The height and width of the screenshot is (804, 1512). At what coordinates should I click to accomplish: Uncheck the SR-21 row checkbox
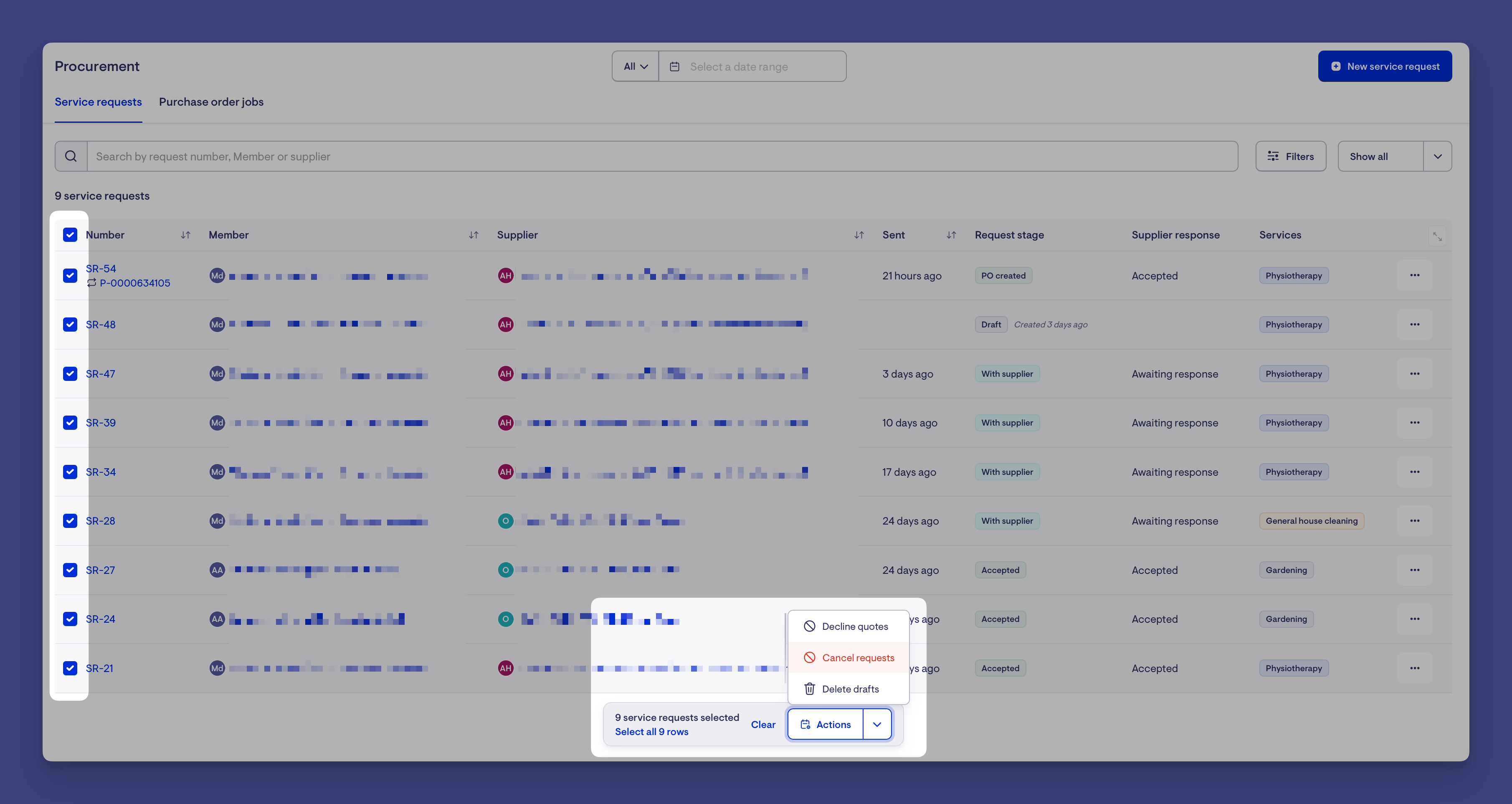[x=70, y=668]
